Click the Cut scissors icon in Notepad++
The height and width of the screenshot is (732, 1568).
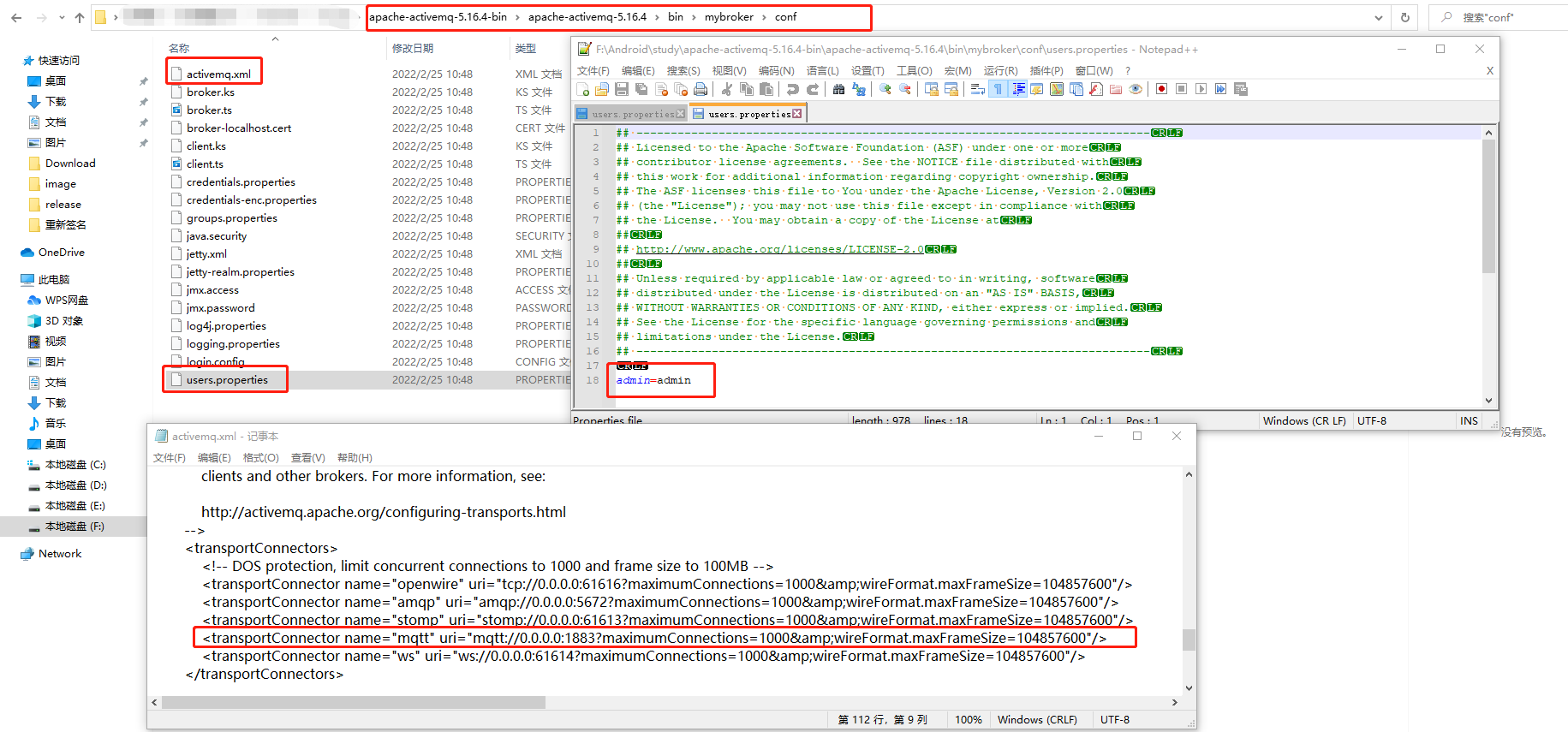[726, 89]
